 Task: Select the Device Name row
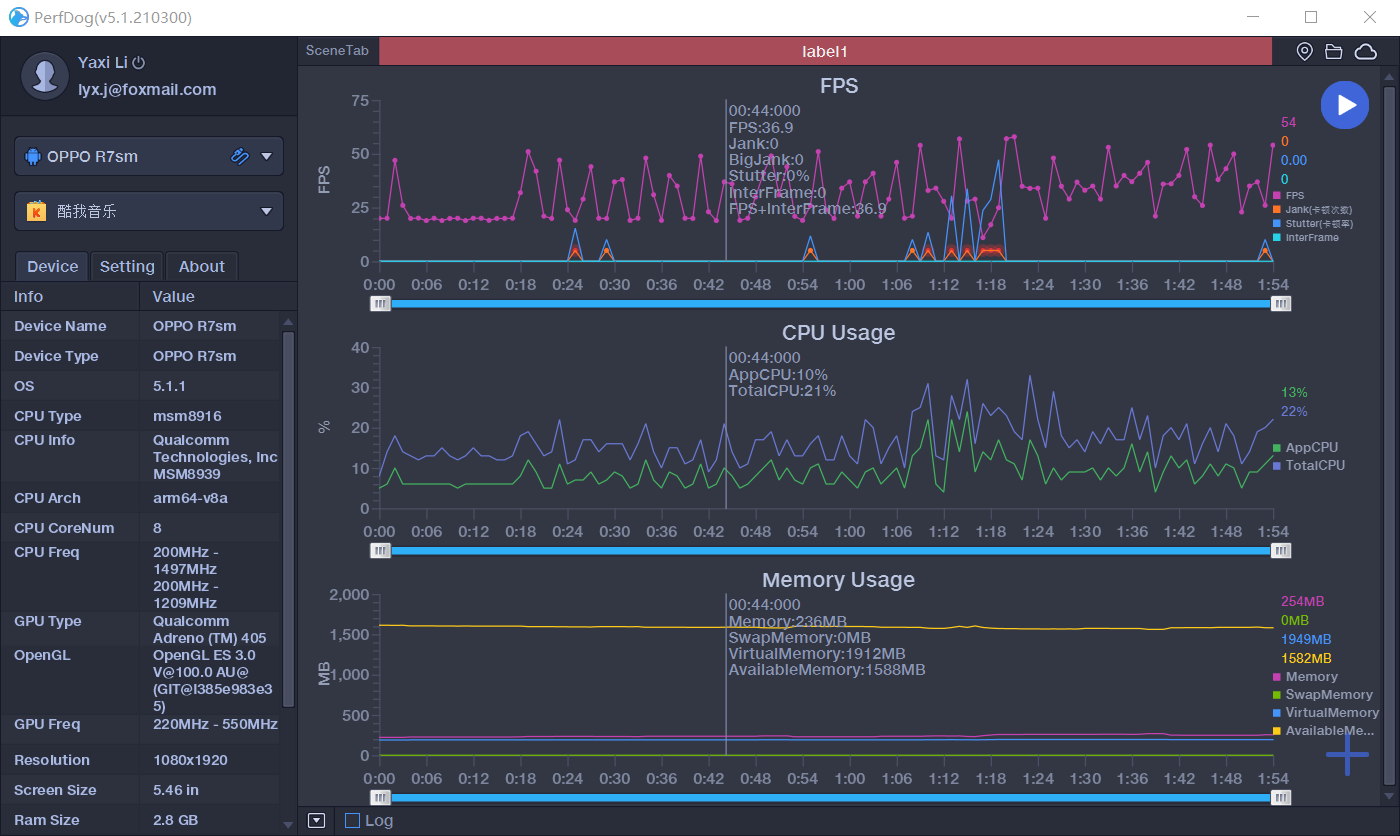140,326
